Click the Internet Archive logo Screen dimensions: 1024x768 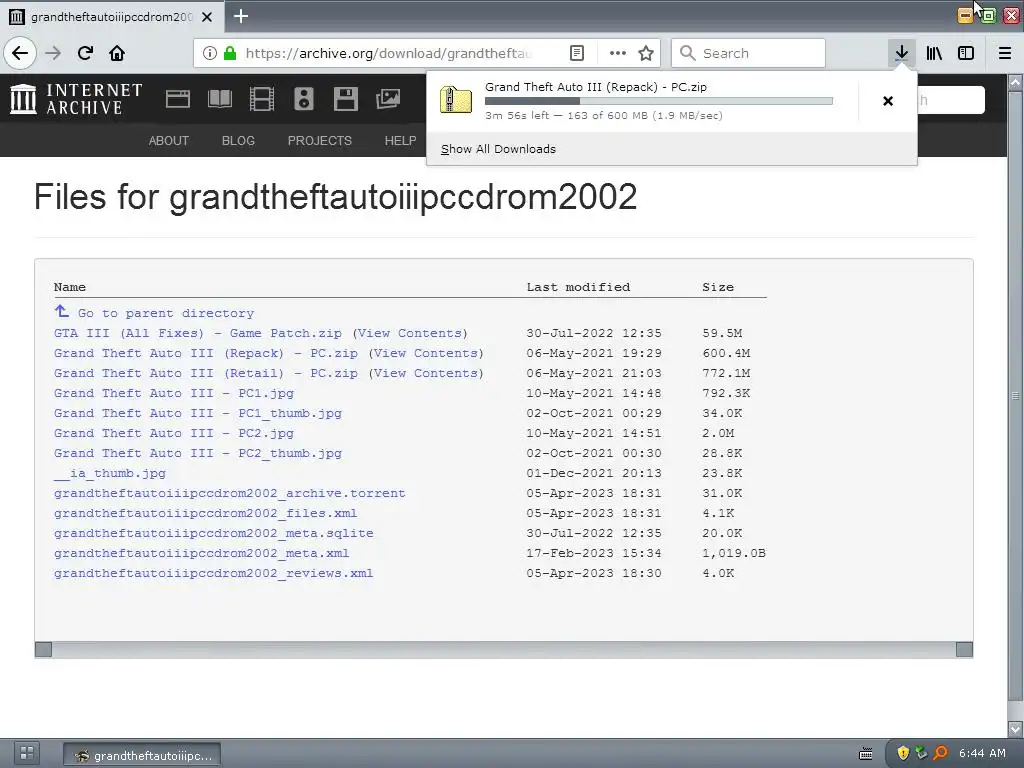click(76, 99)
